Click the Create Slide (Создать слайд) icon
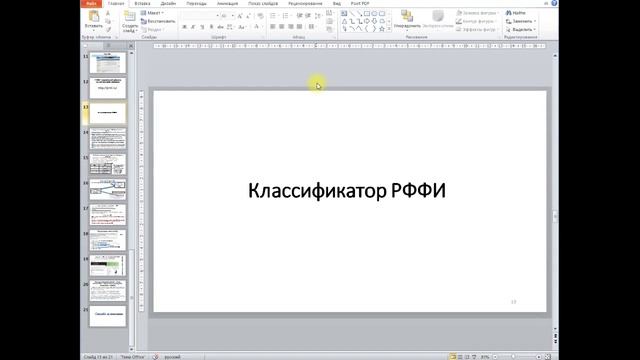 pyautogui.click(x=129, y=16)
